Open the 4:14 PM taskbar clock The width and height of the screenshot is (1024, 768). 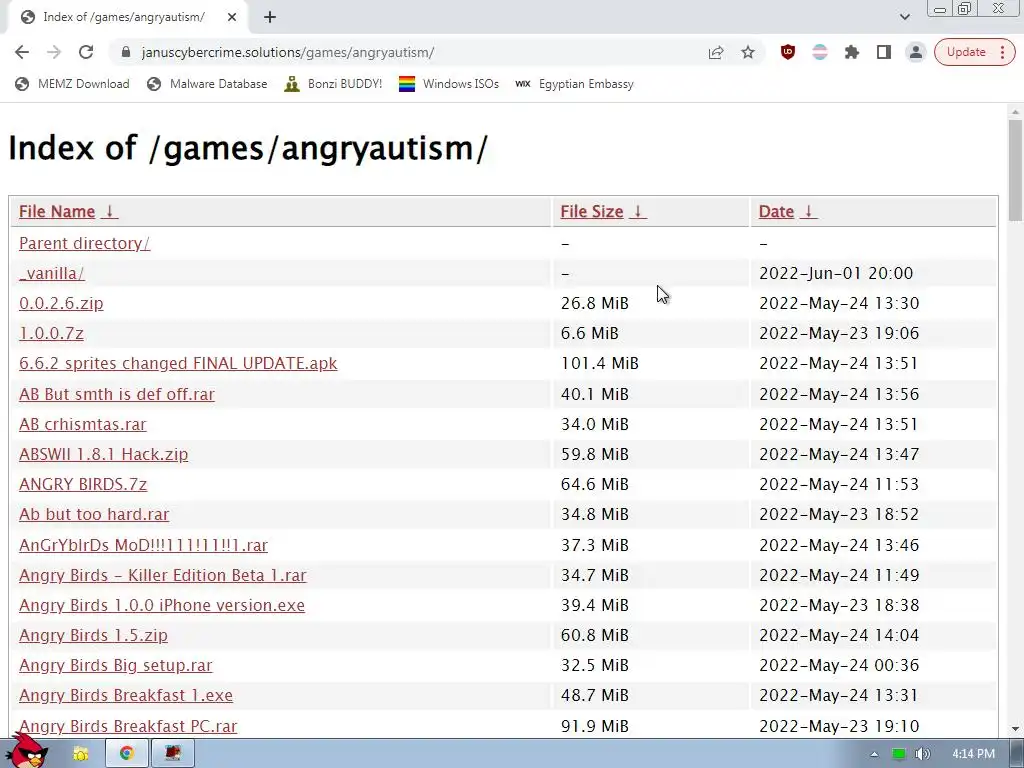point(973,754)
